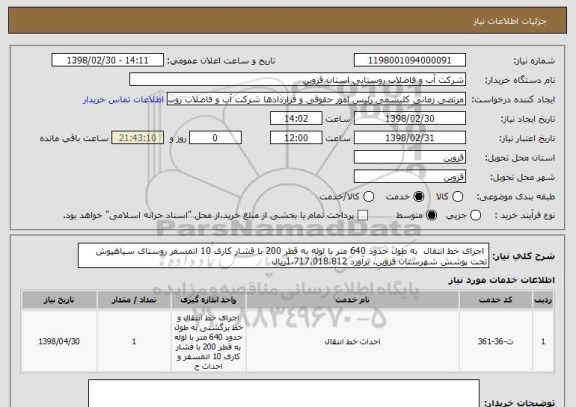Click the واحد اندازه گیری column header
This screenshot has height=407, width=576.
208,300
